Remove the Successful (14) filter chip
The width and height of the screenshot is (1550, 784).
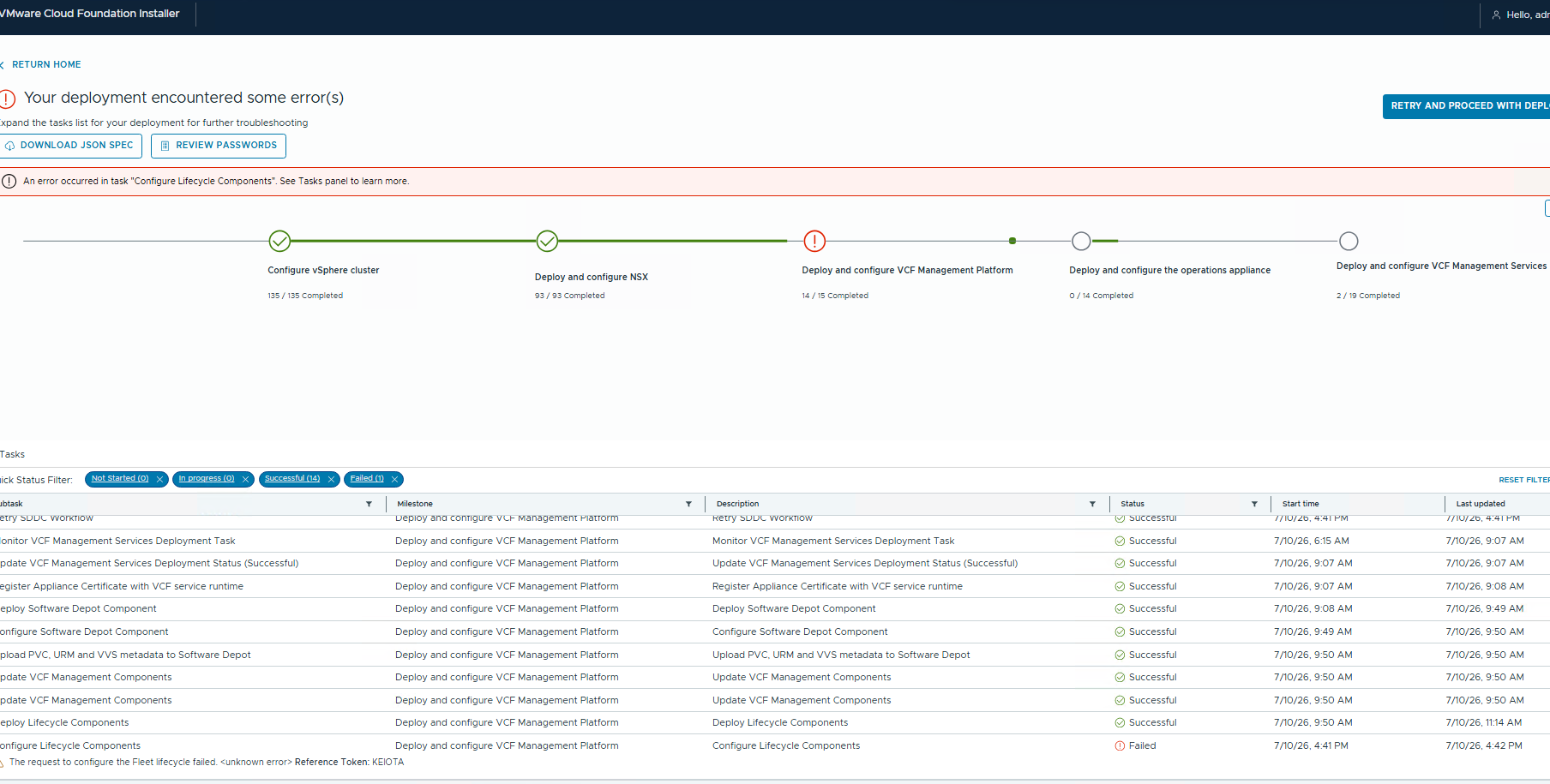coord(331,479)
